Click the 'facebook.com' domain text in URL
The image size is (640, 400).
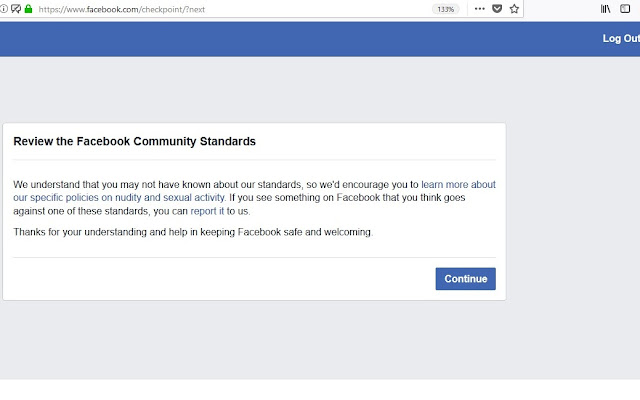112,9
